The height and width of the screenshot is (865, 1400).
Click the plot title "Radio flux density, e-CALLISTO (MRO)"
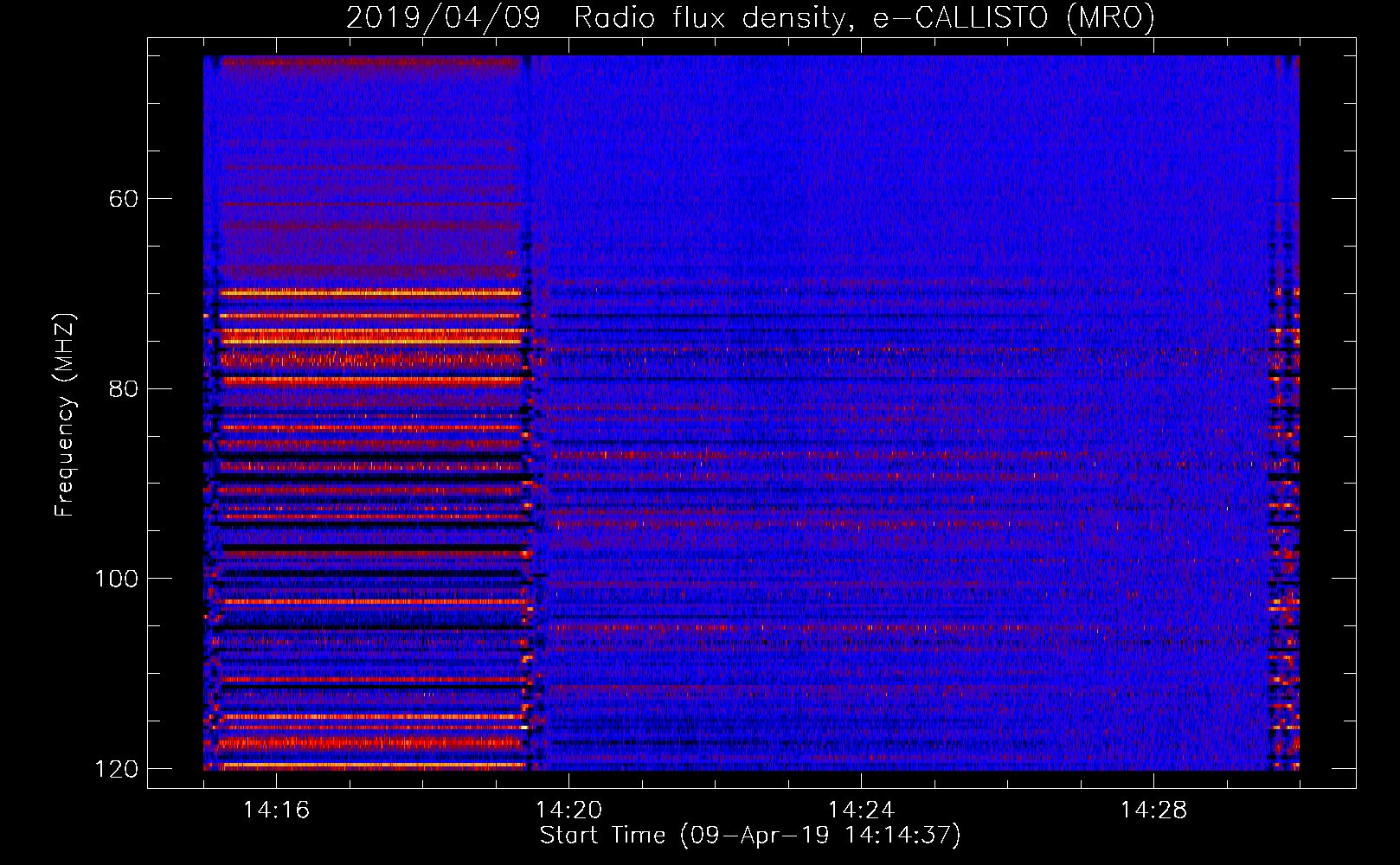[x=864, y=18]
